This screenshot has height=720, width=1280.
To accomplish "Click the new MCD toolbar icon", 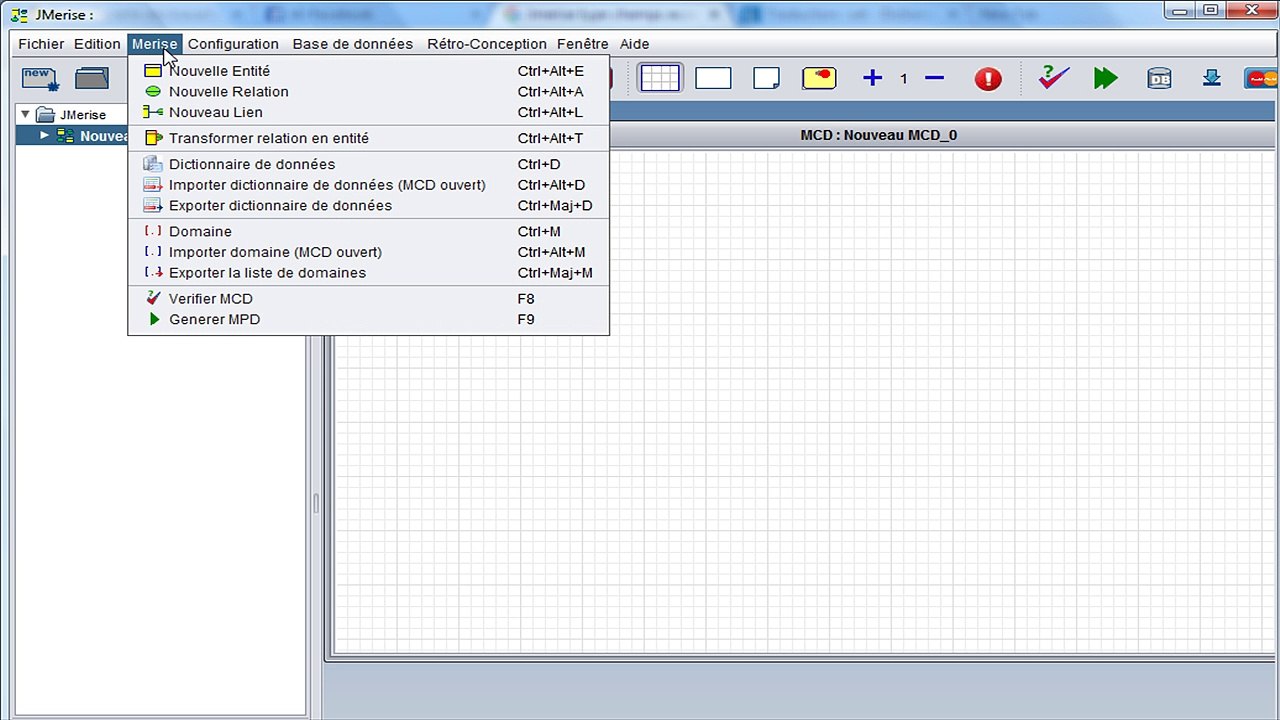I will [x=40, y=78].
